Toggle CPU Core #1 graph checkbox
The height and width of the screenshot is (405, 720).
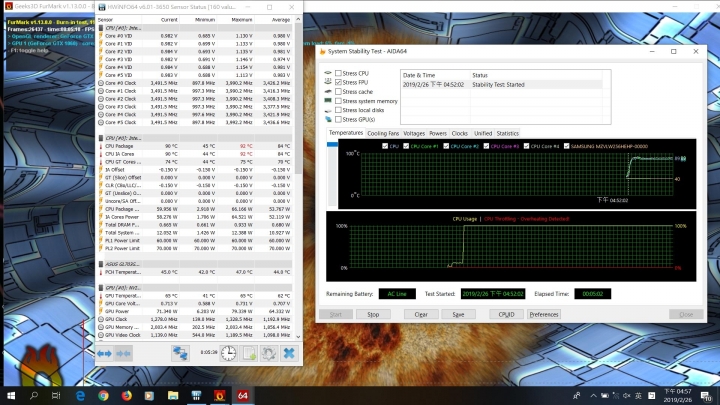(406, 146)
